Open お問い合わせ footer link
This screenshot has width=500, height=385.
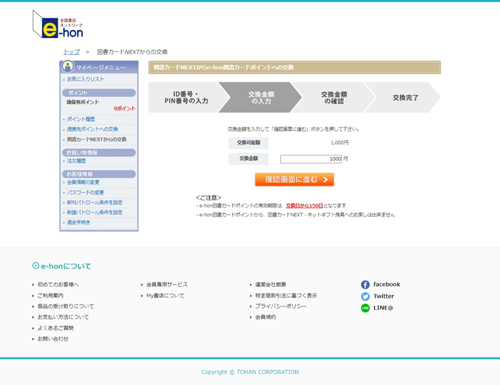click(53, 339)
